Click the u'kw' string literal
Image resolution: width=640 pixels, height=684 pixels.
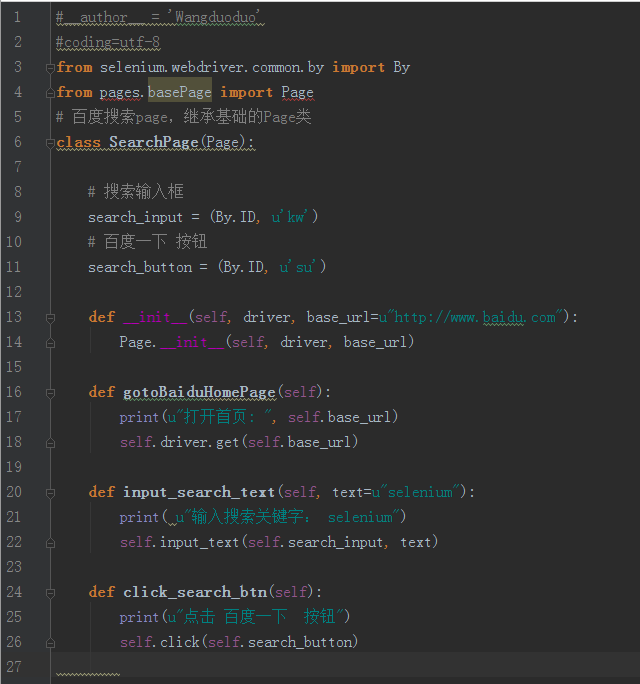289,217
